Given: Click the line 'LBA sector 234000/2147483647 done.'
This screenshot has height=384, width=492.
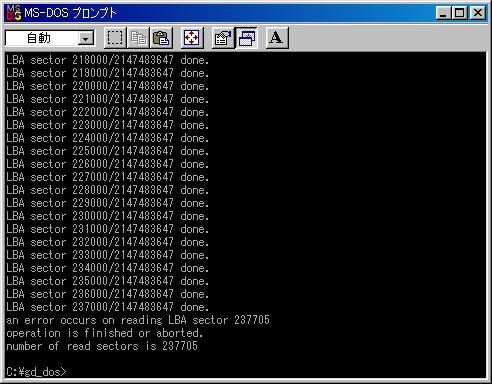Looking at the screenshot, I should tap(107, 268).
